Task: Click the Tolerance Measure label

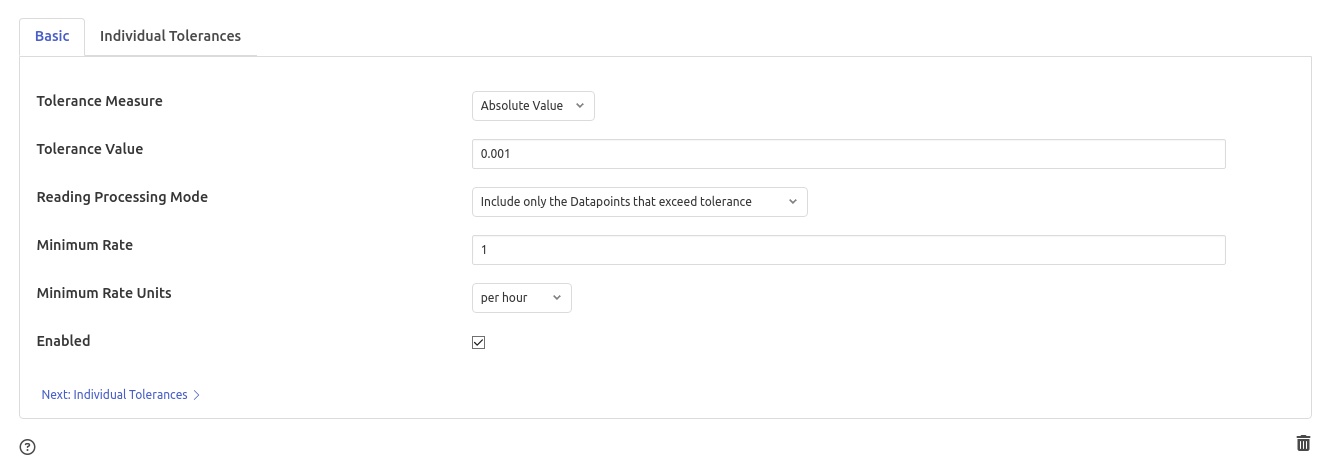Action: (99, 101)
